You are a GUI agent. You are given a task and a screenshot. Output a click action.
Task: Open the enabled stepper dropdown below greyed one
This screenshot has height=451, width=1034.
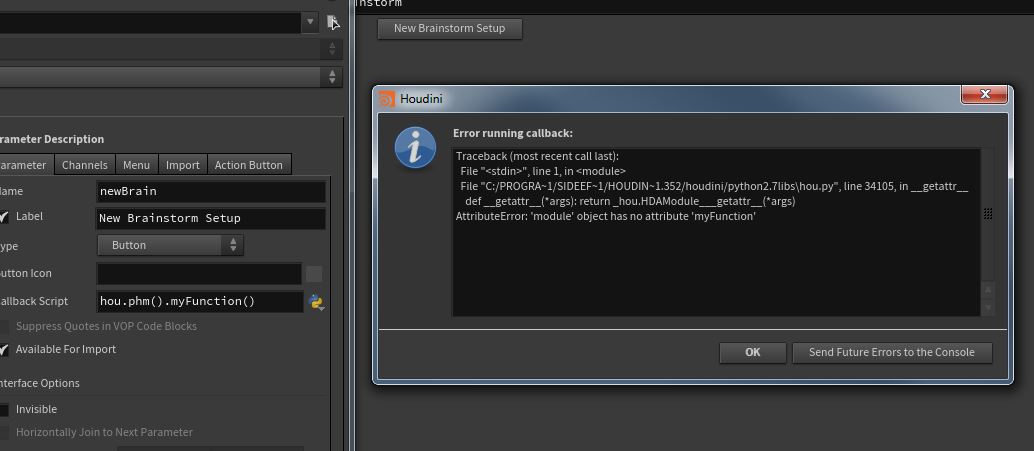click(x=332, y=76)
